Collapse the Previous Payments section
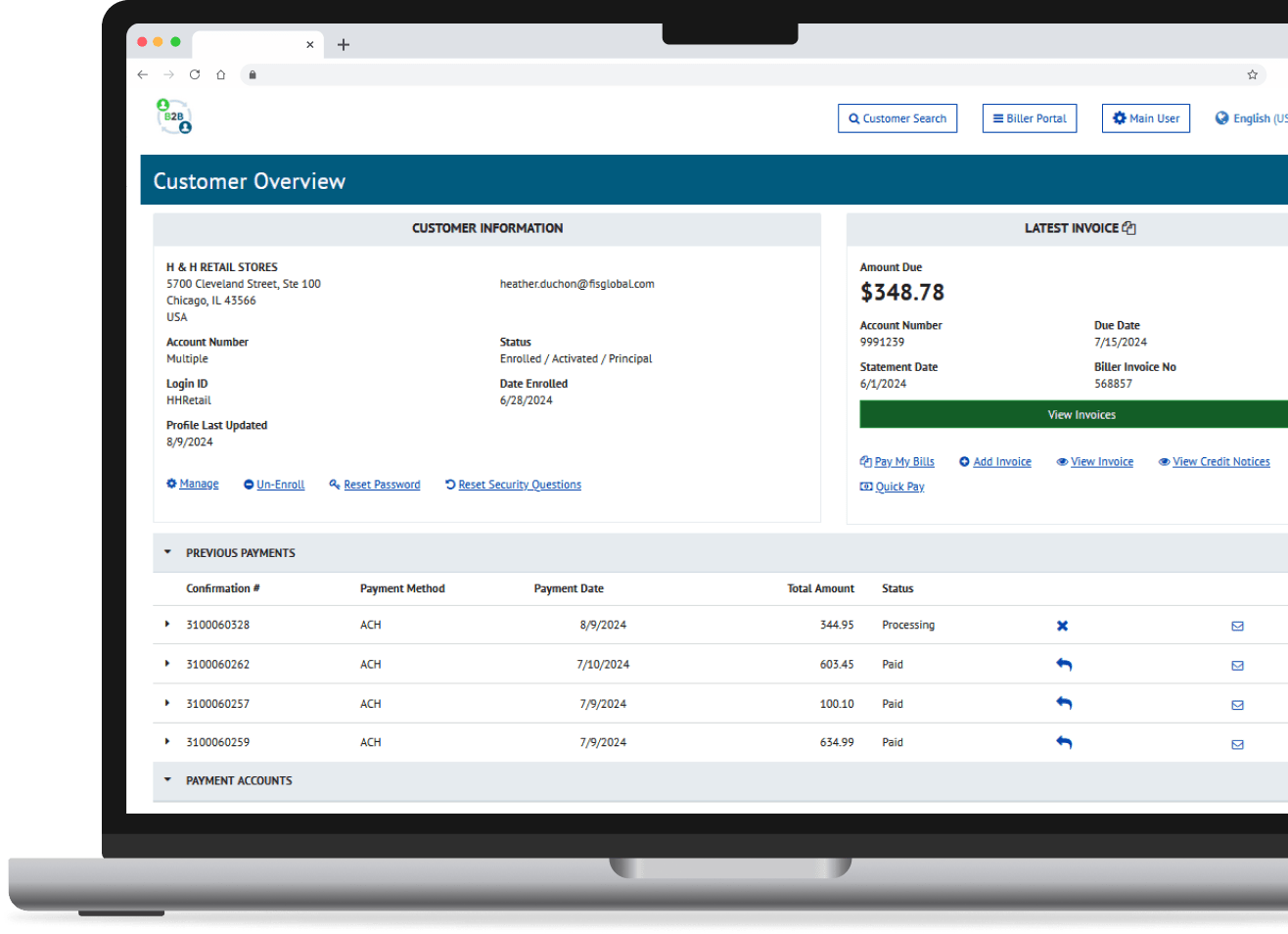Viewport: 1288px width, 934px height. point(167,552)
